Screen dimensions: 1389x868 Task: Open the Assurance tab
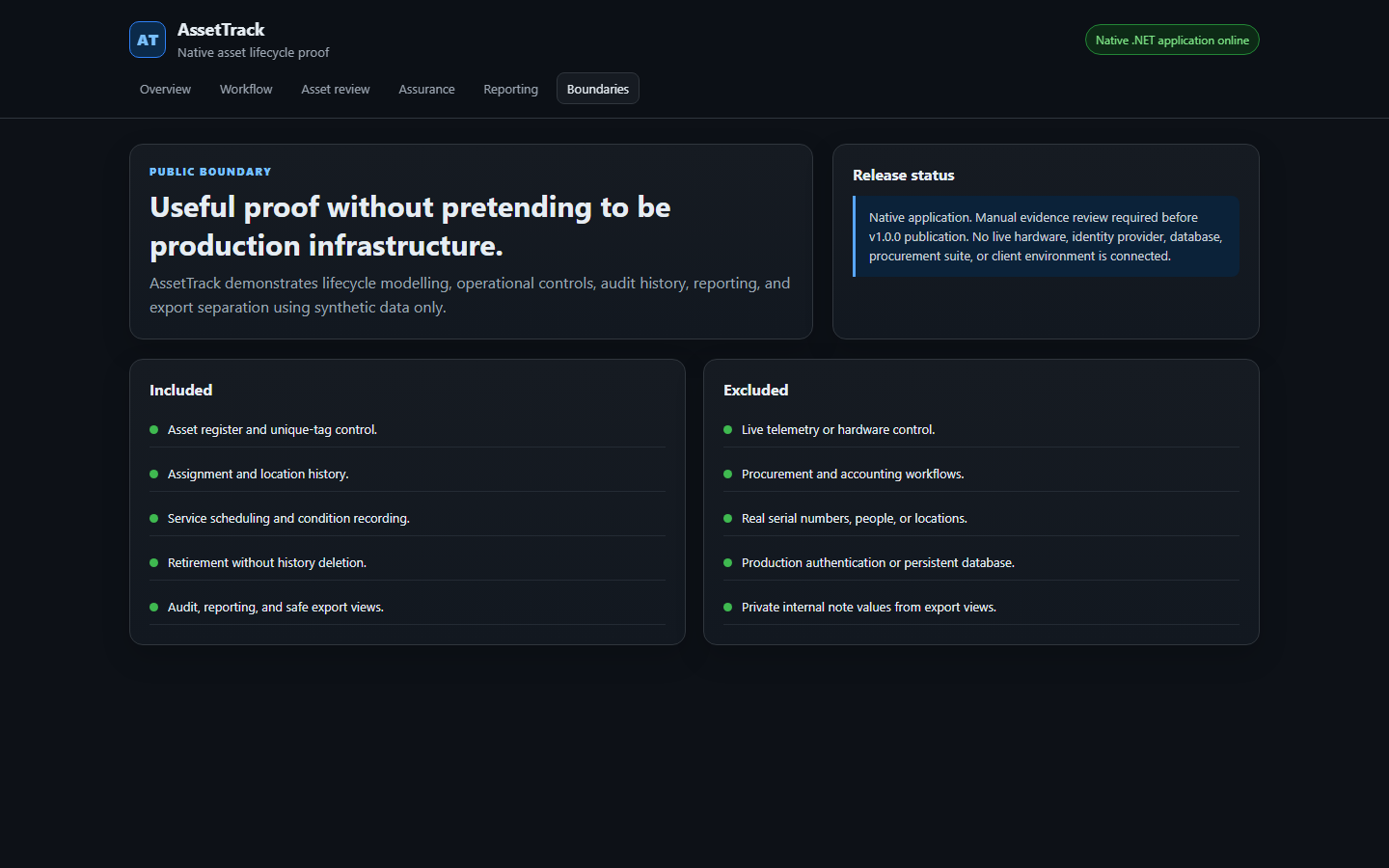coord(426,89)
